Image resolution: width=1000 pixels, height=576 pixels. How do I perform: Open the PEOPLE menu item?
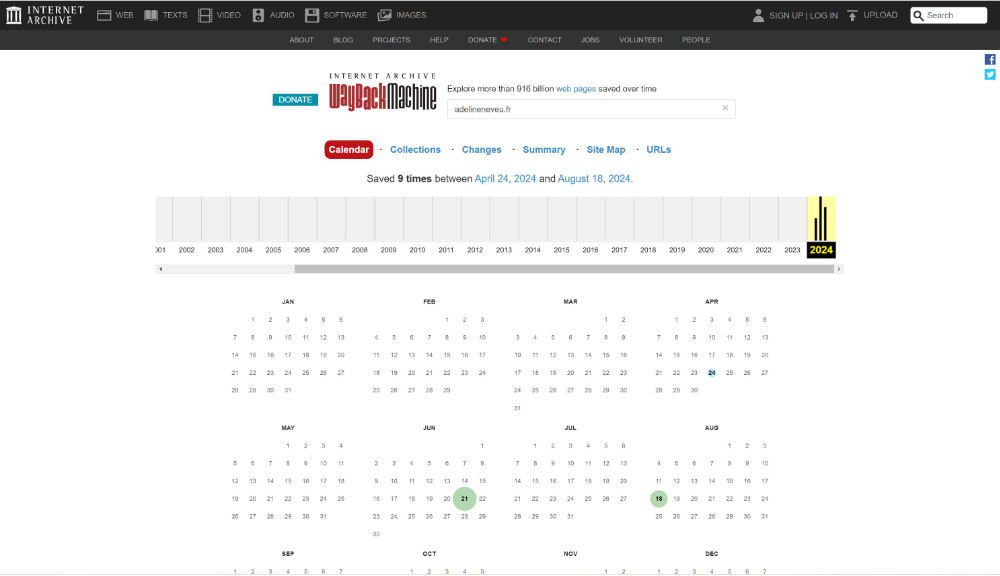[x=696, y=40]
